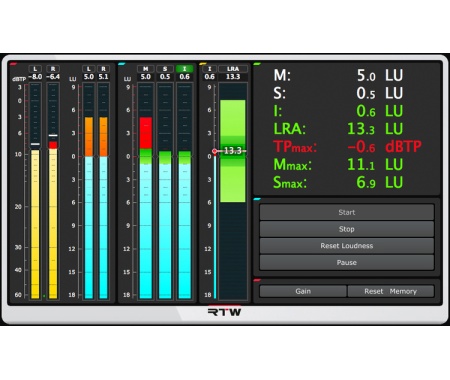Click the Start button
The height and width of the screenshot is (380, 450).
pos(347,212)
